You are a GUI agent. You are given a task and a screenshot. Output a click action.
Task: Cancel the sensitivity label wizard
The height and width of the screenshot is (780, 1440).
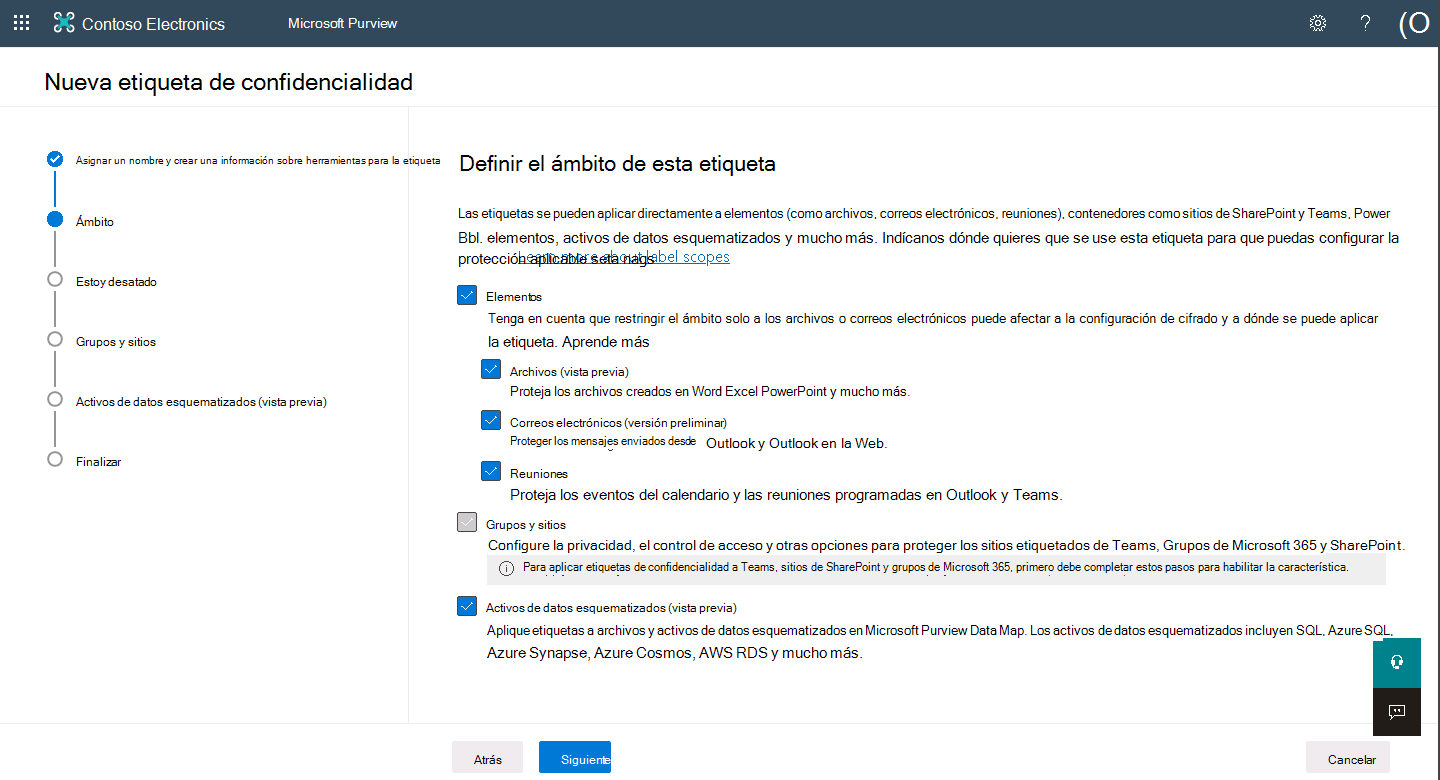[1347, 757]
